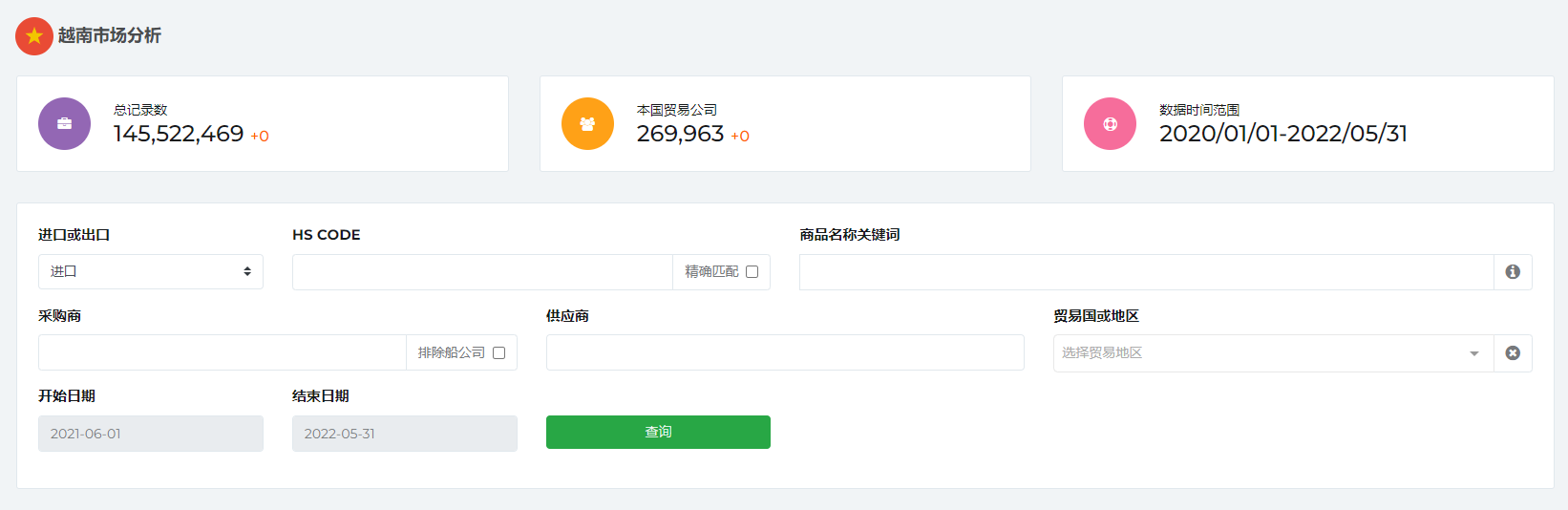The width and height of the screenshot is (1568, 510).
Task: Open the 开始日期 start date field
Action: click(x=150, y=434)
